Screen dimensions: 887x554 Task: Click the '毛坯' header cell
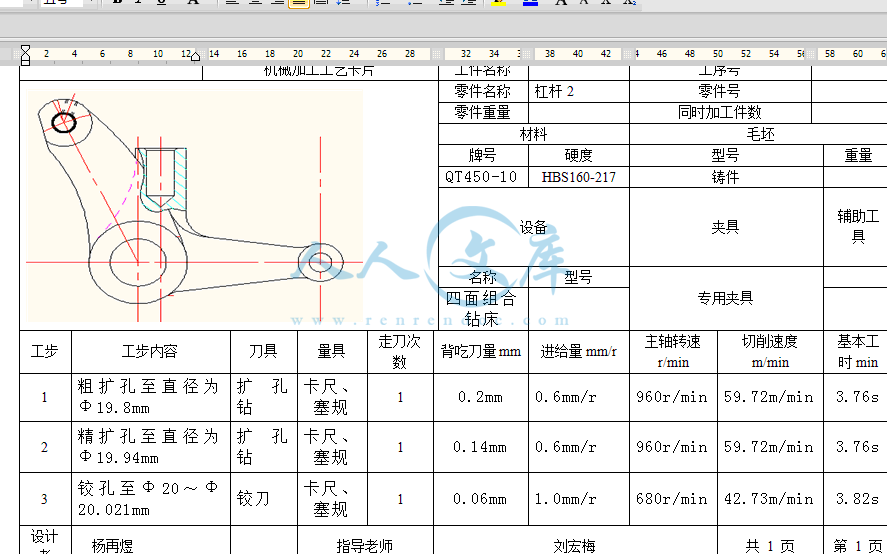tap(760, 134)
